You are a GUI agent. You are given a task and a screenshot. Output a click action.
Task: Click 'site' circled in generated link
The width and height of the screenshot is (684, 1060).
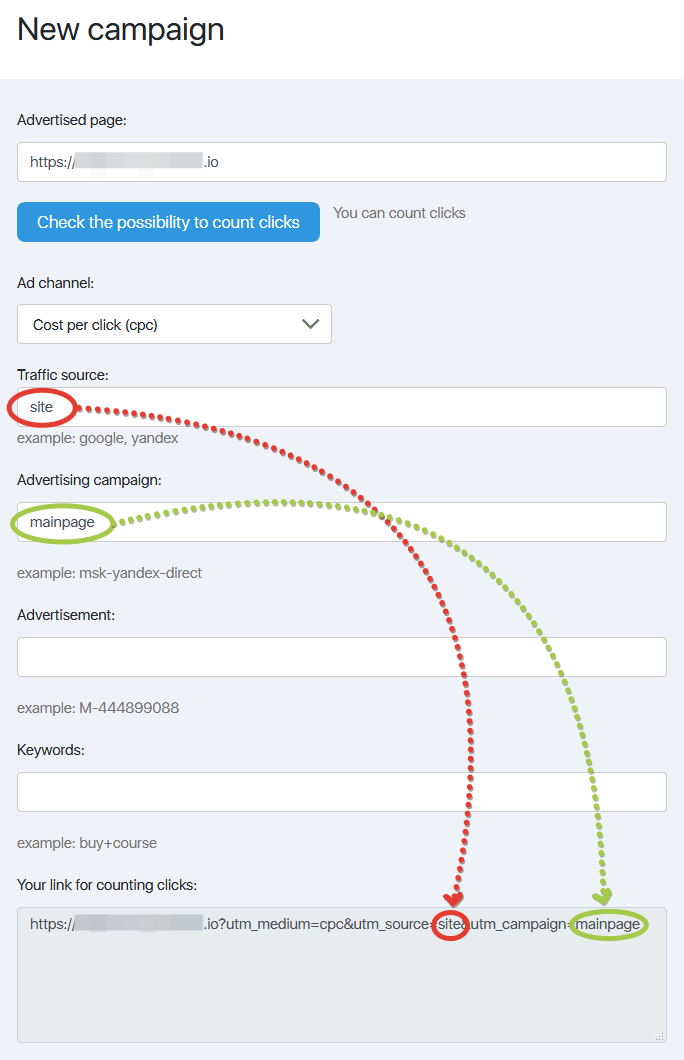pos(449,924)
